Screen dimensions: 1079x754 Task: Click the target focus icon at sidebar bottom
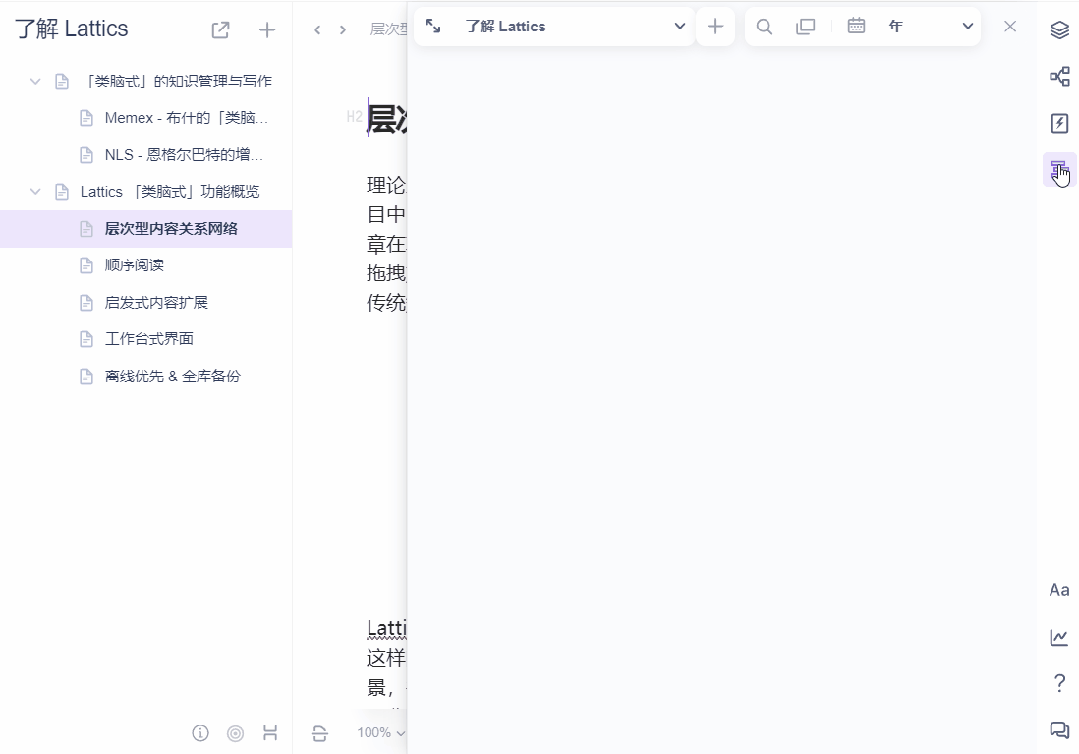tap(235, 733)
